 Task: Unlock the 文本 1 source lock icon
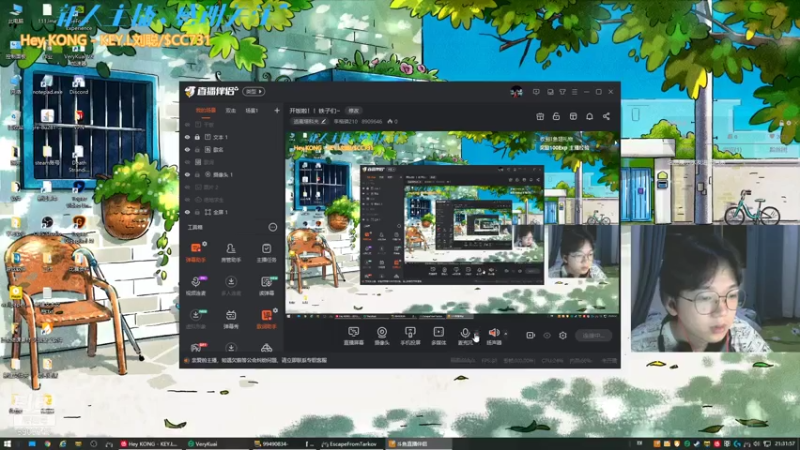click(197, 137)
